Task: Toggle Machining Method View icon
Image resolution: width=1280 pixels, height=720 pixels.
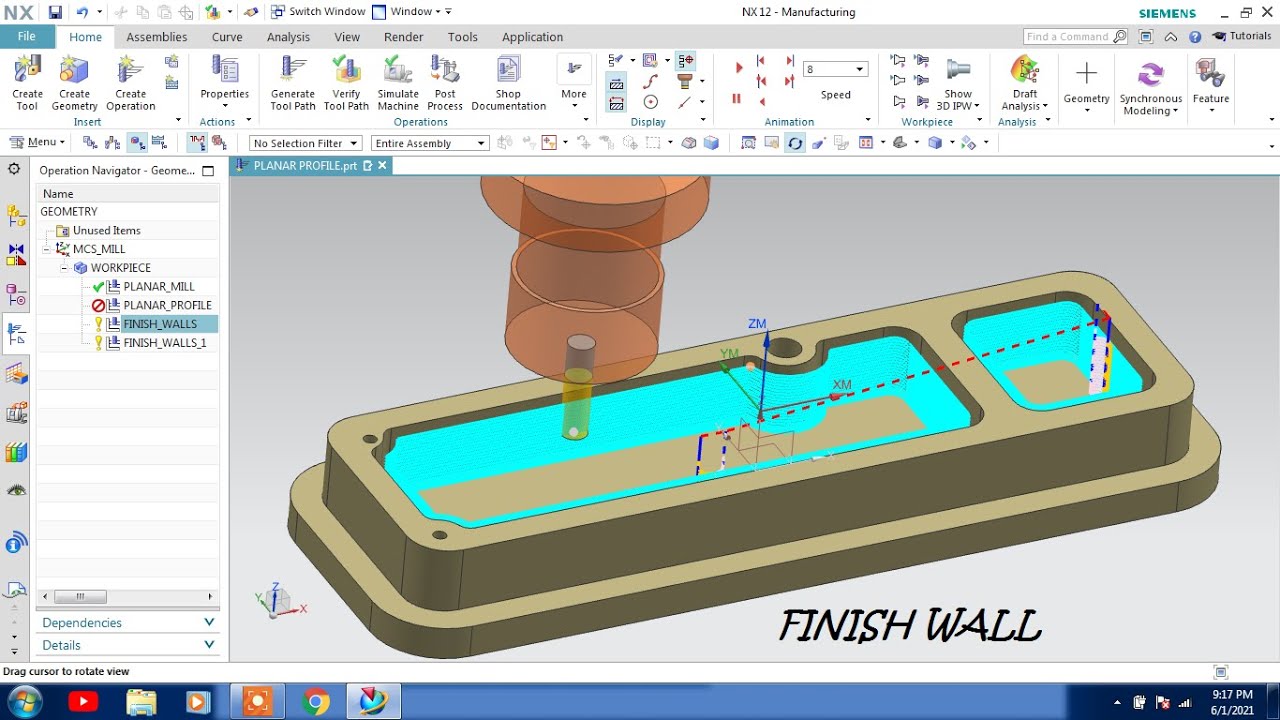Action: [159, 143]
